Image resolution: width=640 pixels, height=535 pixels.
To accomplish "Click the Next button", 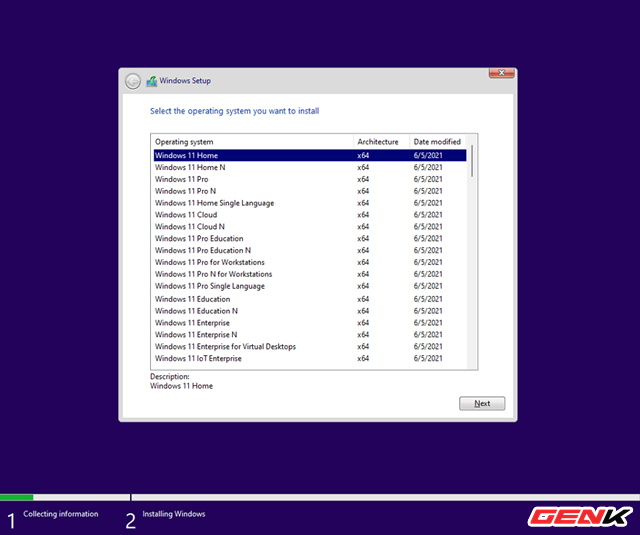I will (482, 403).
